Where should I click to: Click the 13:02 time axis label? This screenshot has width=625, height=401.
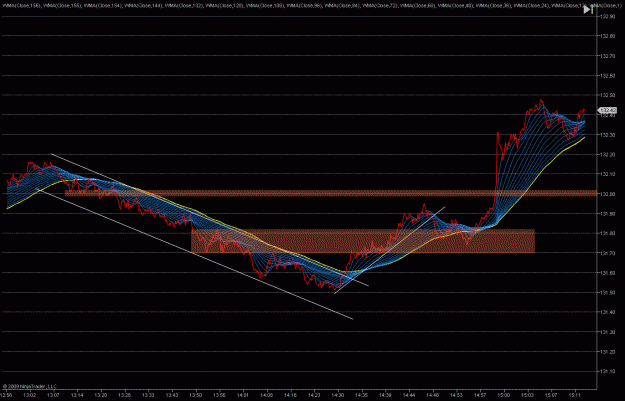click(30, 395)
